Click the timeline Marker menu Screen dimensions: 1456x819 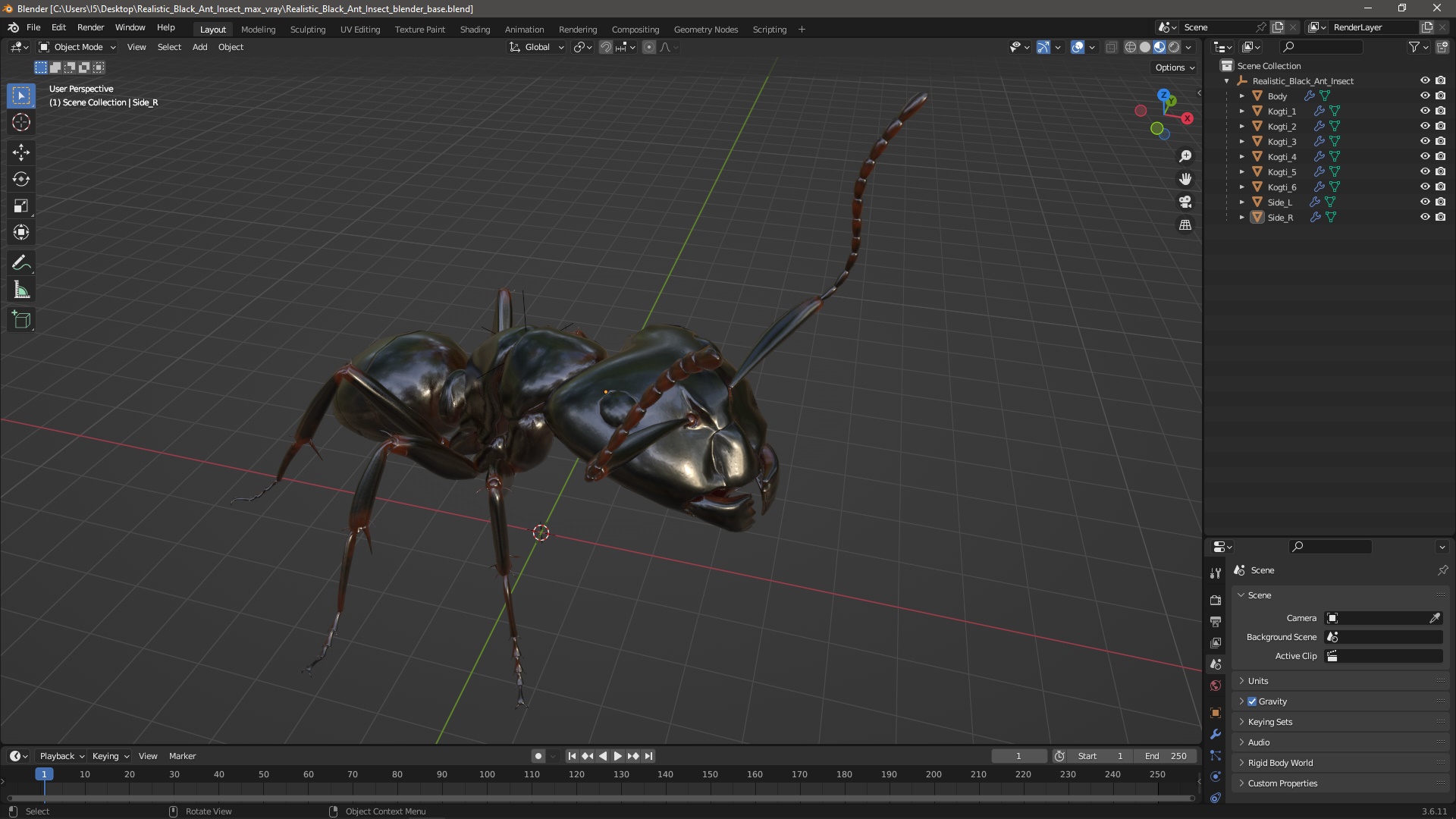182,756
